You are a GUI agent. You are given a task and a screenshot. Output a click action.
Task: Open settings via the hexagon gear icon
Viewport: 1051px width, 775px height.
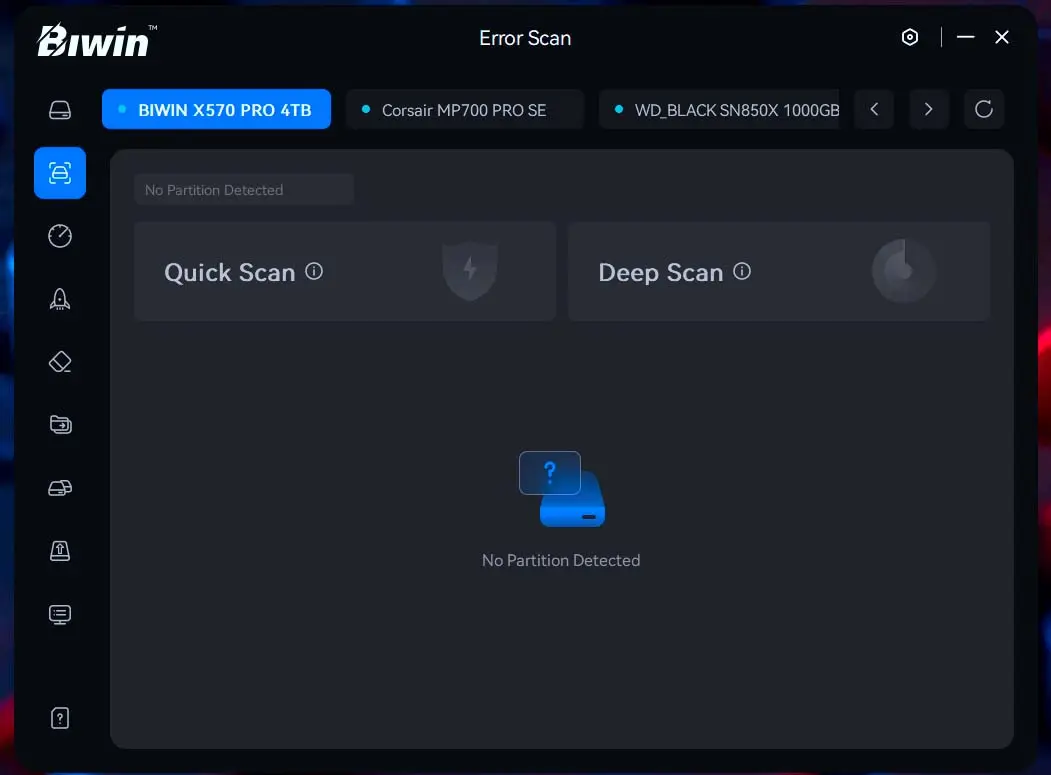pyautogui.click(x=910, y=38)
